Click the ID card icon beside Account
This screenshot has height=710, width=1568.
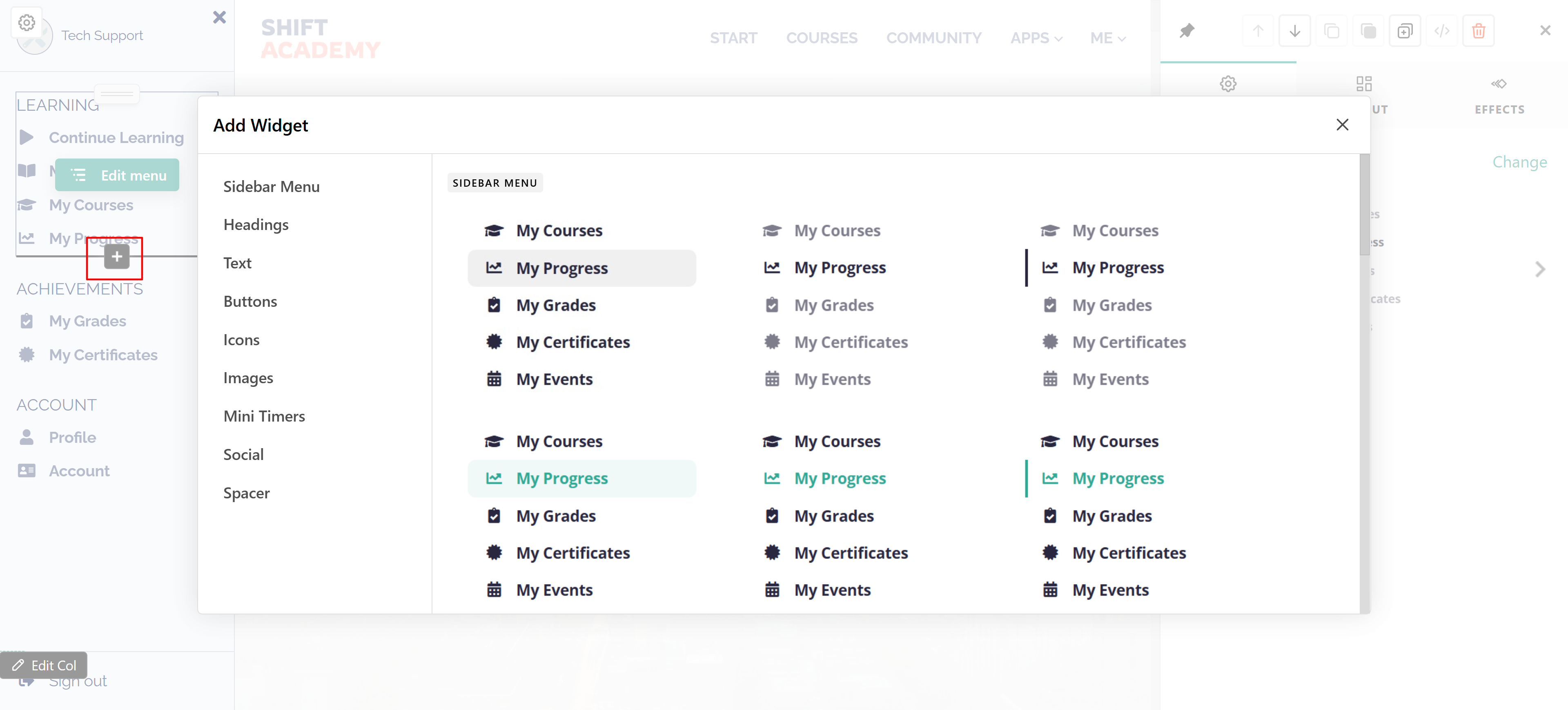point(26,471)
